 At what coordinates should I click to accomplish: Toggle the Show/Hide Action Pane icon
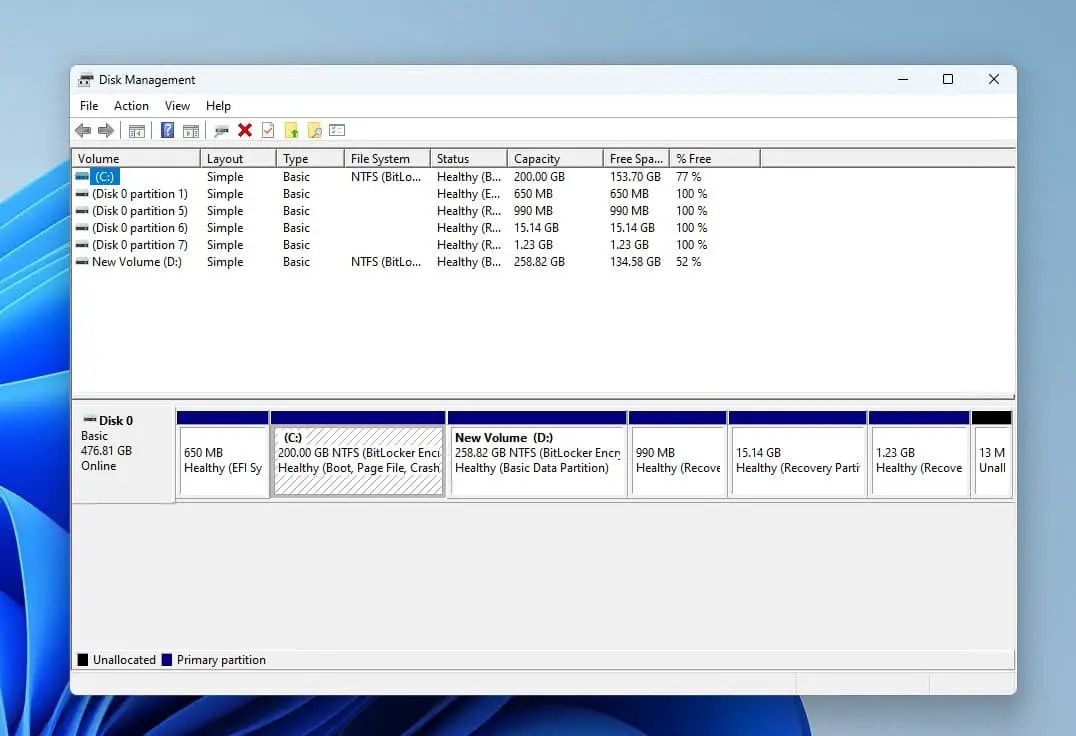click(x=191, y=130)
